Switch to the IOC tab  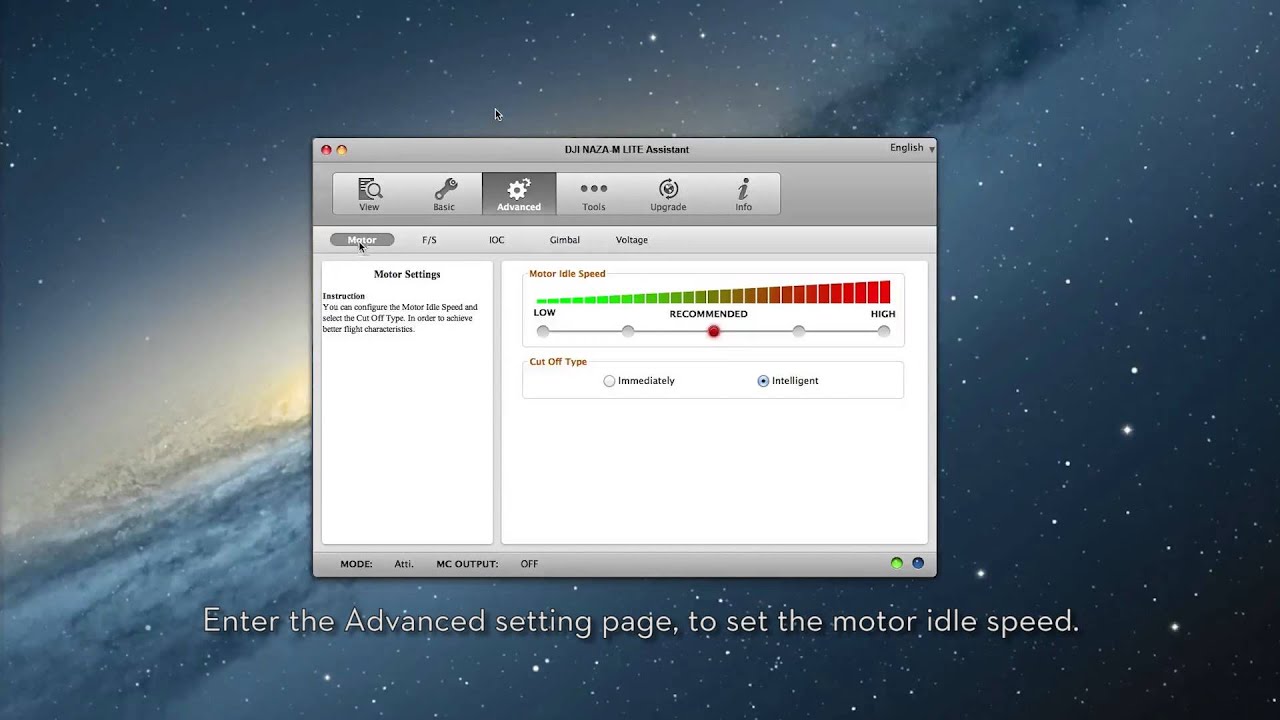pos(497,240)
